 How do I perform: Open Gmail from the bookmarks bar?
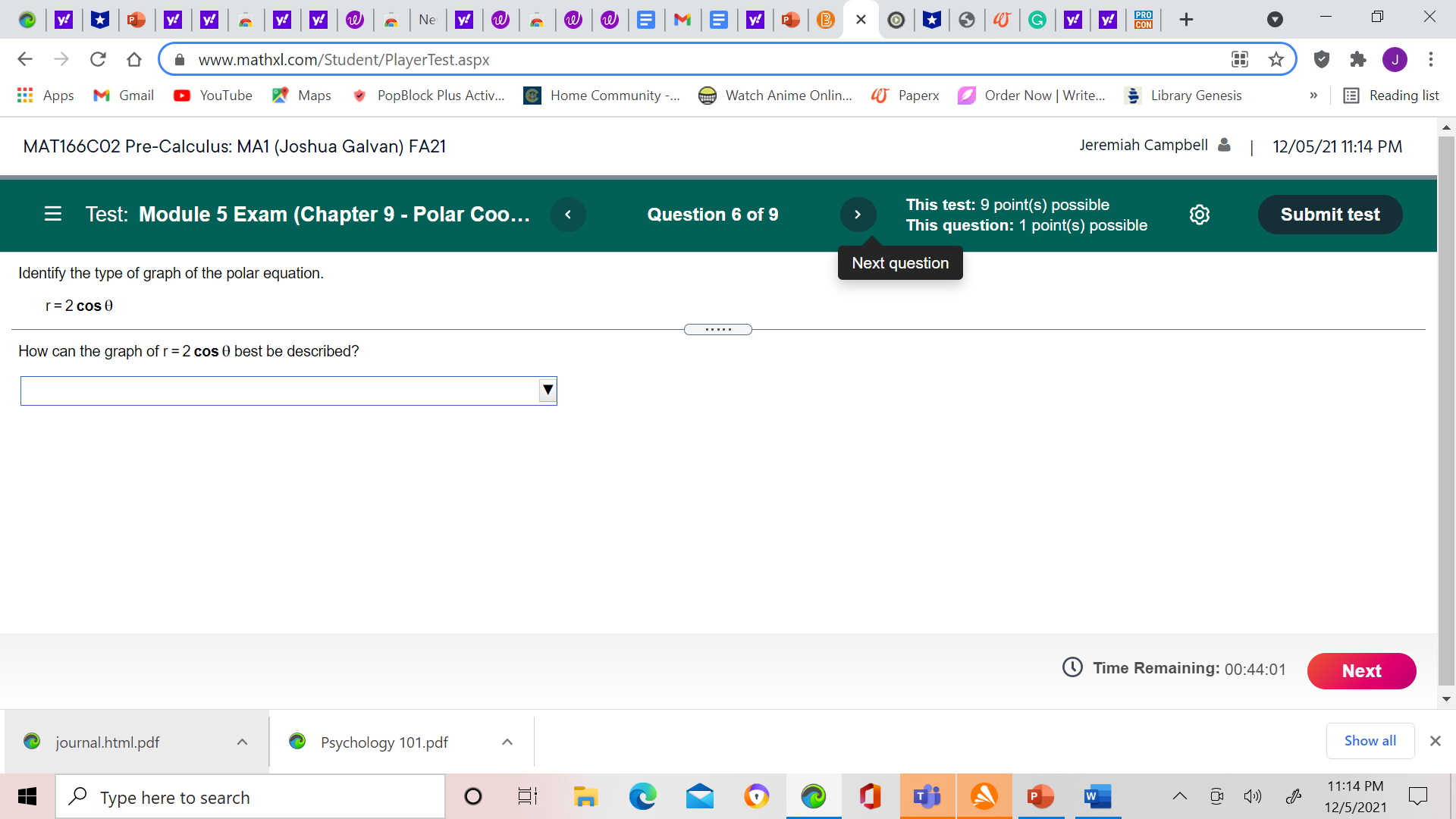122,96
